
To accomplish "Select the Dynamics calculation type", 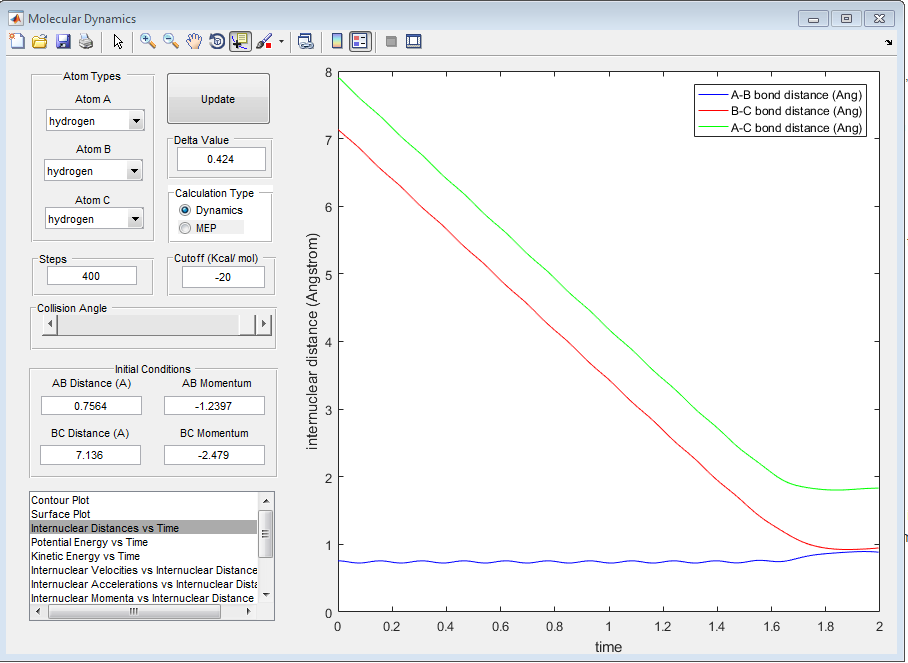I will [185, 210].
